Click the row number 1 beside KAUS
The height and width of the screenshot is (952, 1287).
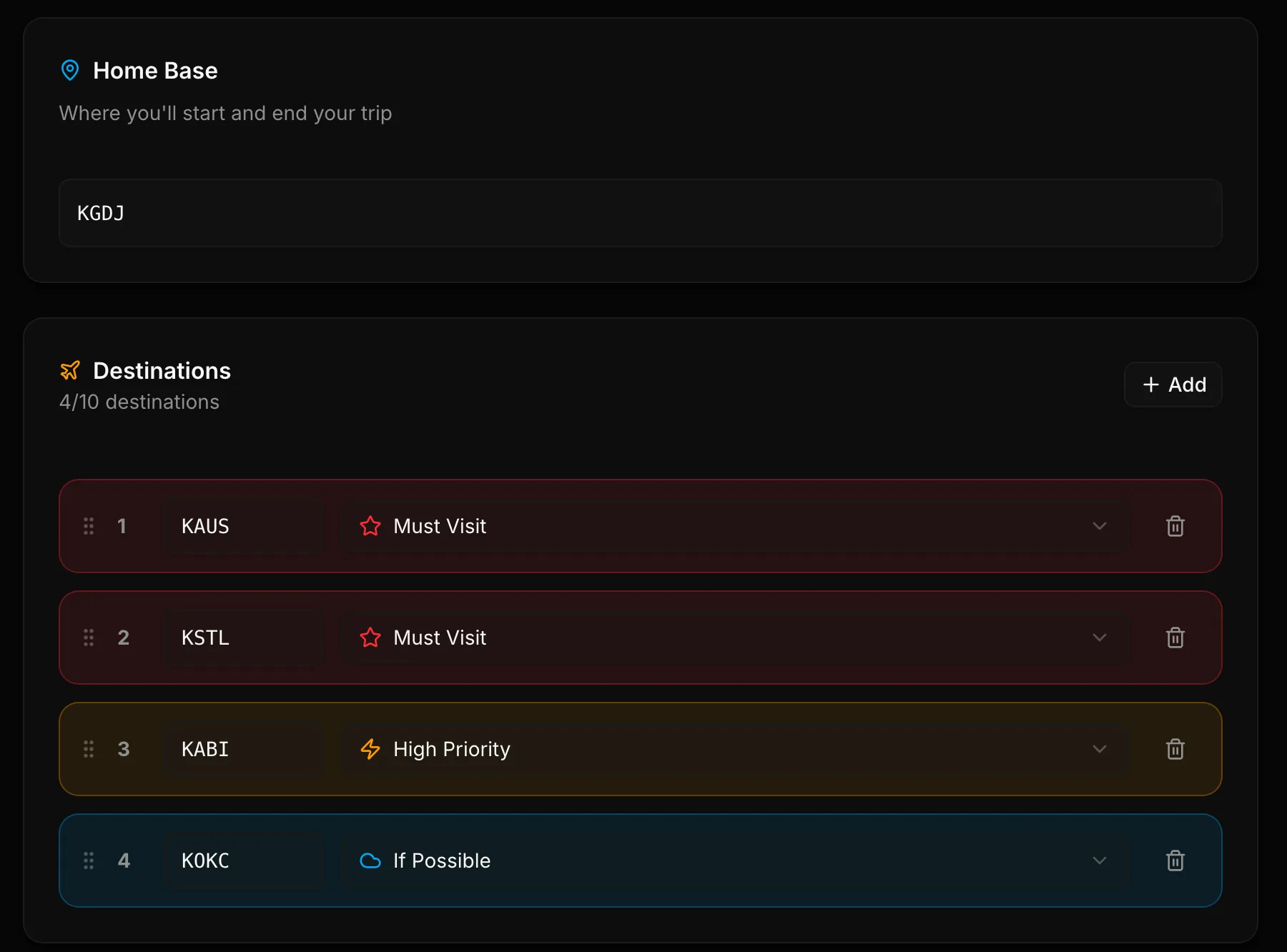point(122,526)
